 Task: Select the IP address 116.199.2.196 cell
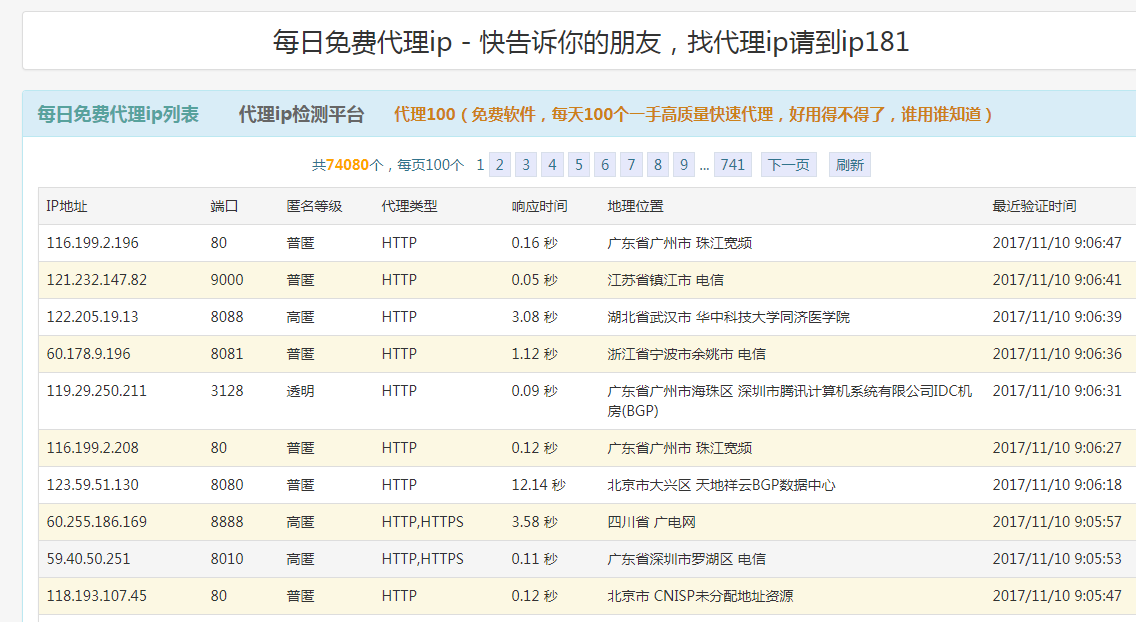point(93,243)
